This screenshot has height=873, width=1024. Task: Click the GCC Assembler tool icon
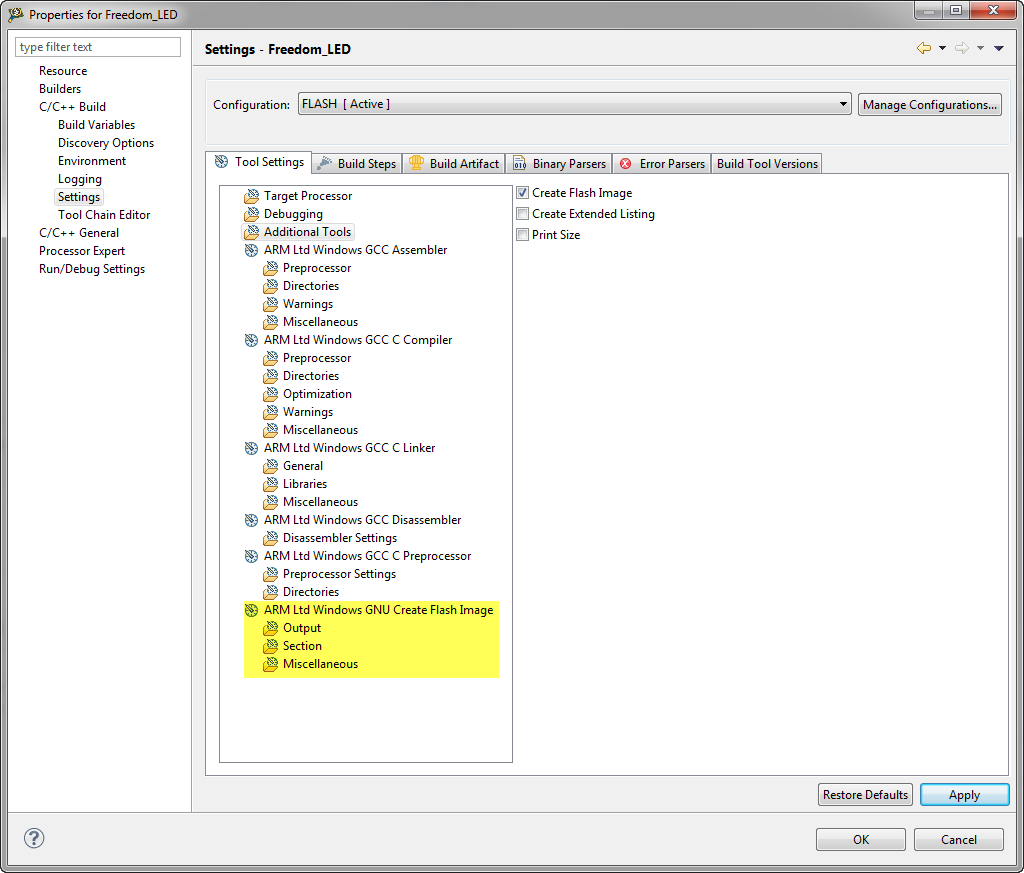point(251,250)
